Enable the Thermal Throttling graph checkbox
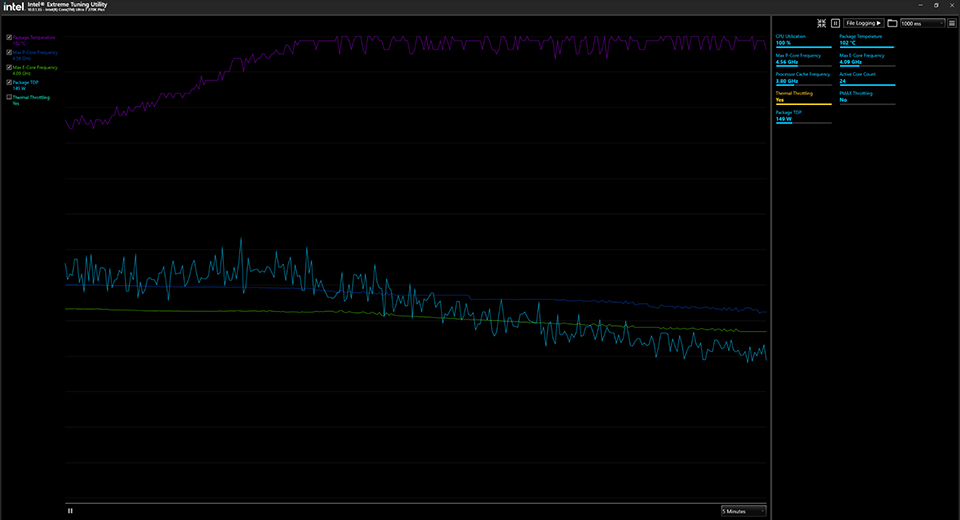The width and height of the screenshot is (960, 520). [x=9, y=97]
